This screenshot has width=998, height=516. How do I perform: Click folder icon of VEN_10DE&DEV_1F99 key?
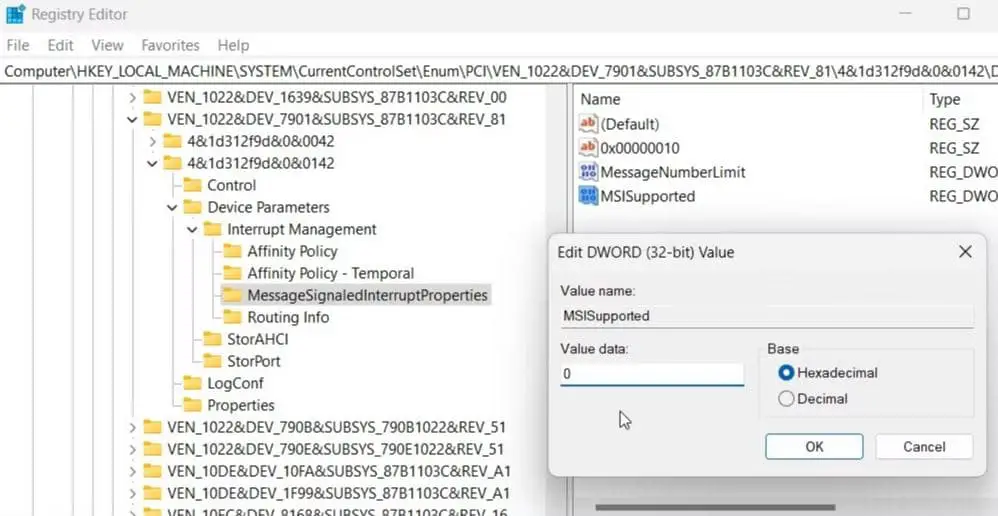click(x=152, y=493)
